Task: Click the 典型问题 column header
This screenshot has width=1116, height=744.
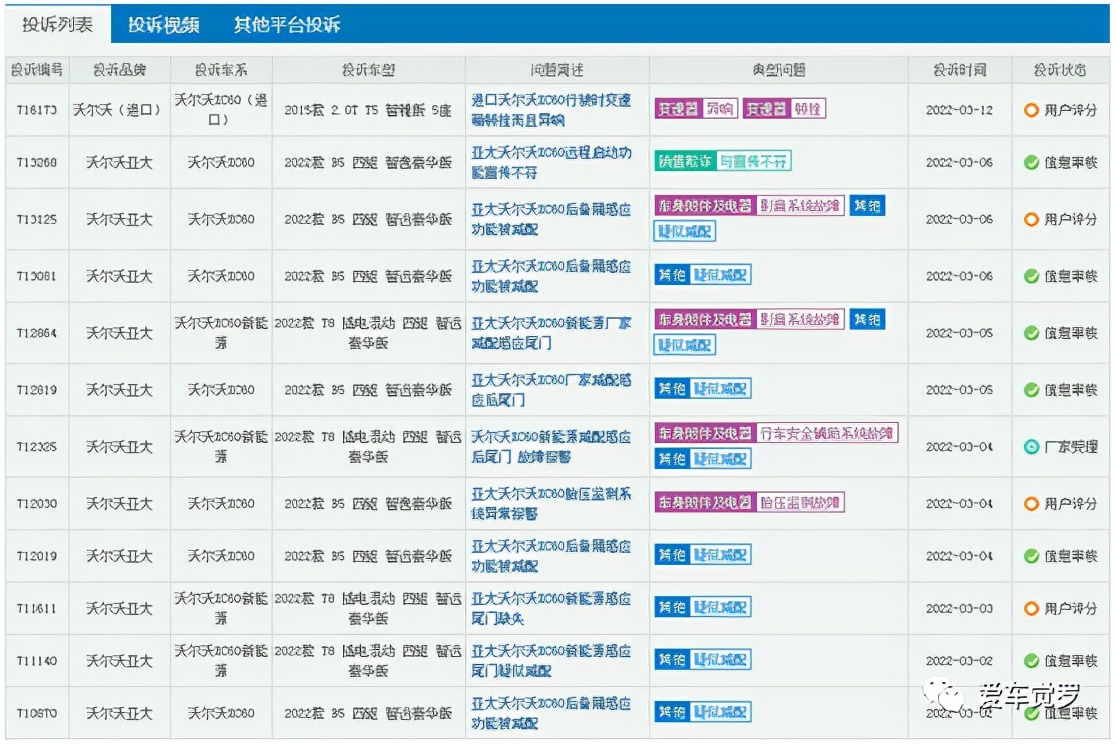Action: click(x=779, y=70)
